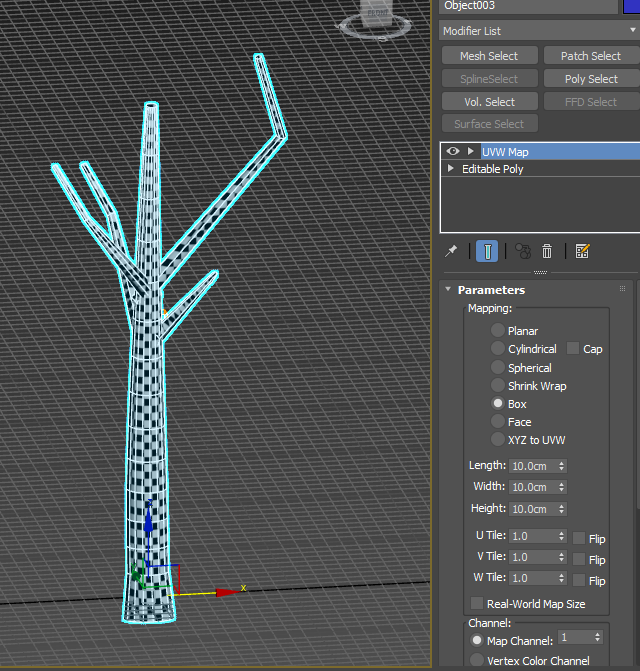Enable W Tile Flip checkbox

(x=579, y=580)
